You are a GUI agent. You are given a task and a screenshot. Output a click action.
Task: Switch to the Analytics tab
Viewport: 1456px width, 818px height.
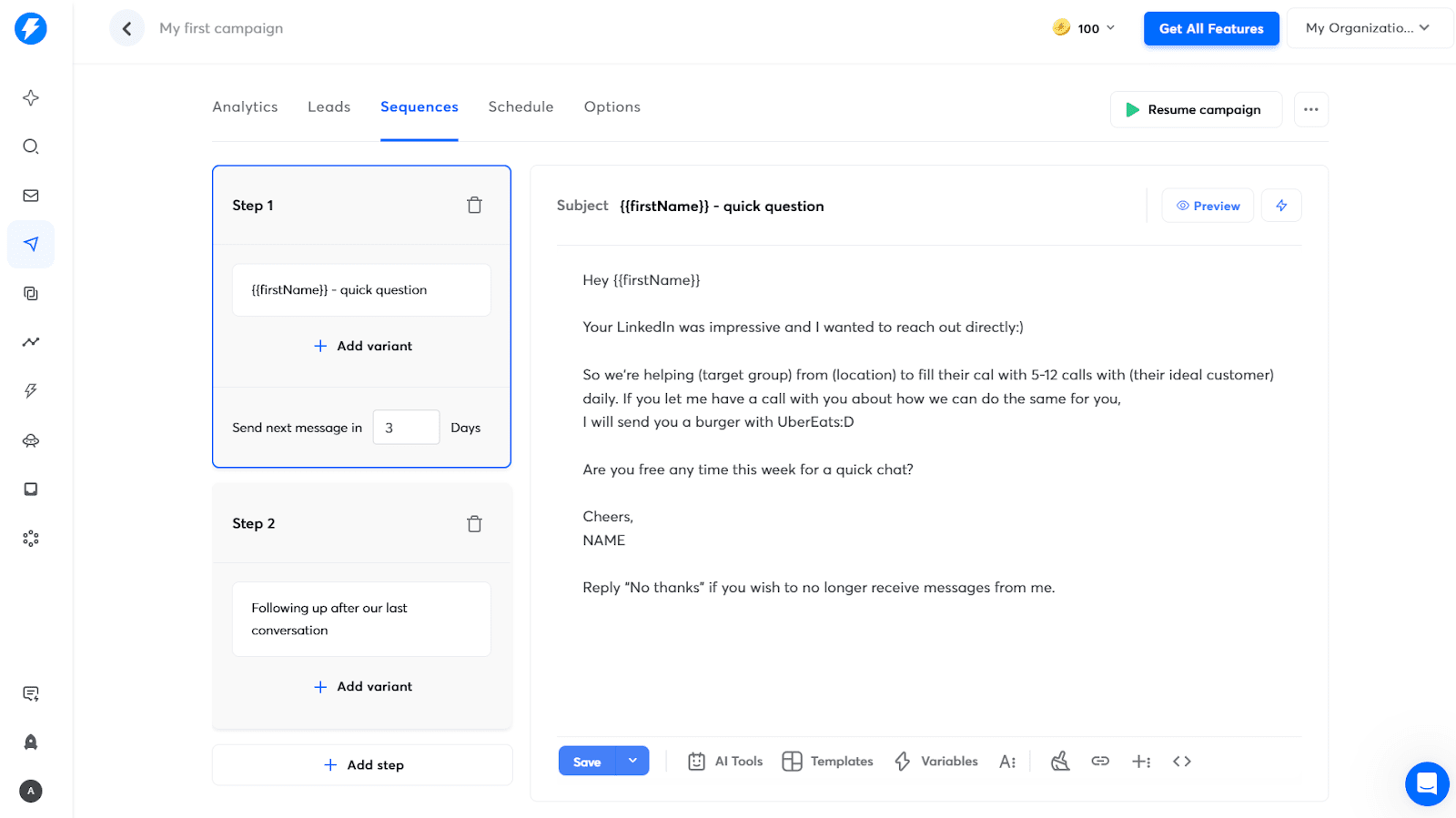click(x=245, y=106)
